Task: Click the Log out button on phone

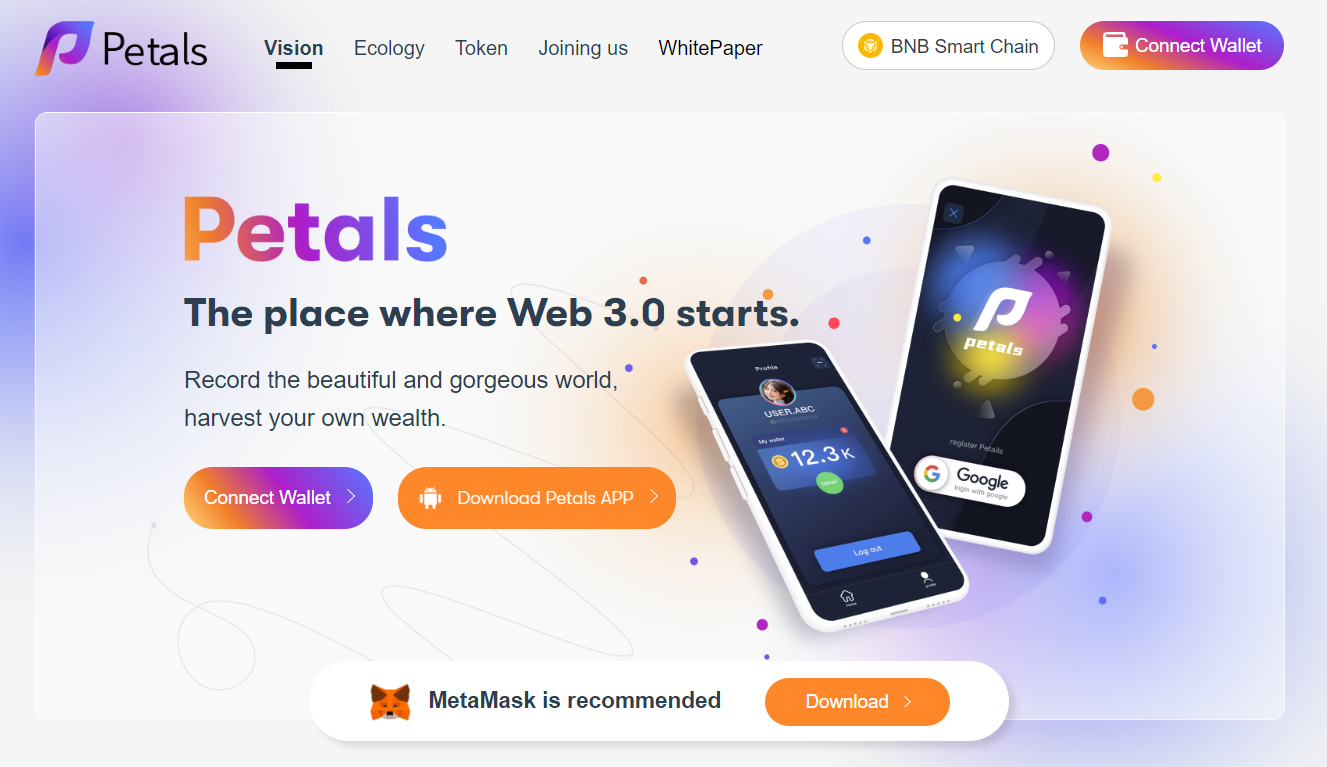Action: click(867, 551)
